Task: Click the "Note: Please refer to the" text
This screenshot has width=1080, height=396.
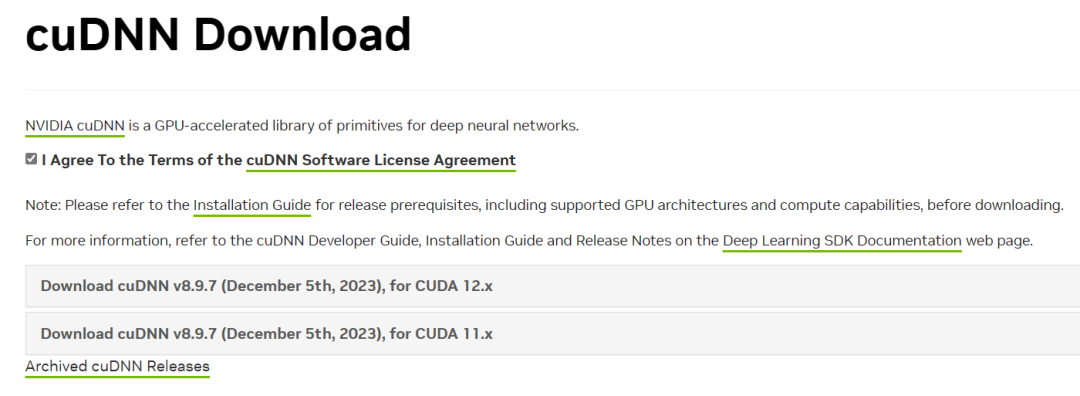Action: (x=107, y=205)
